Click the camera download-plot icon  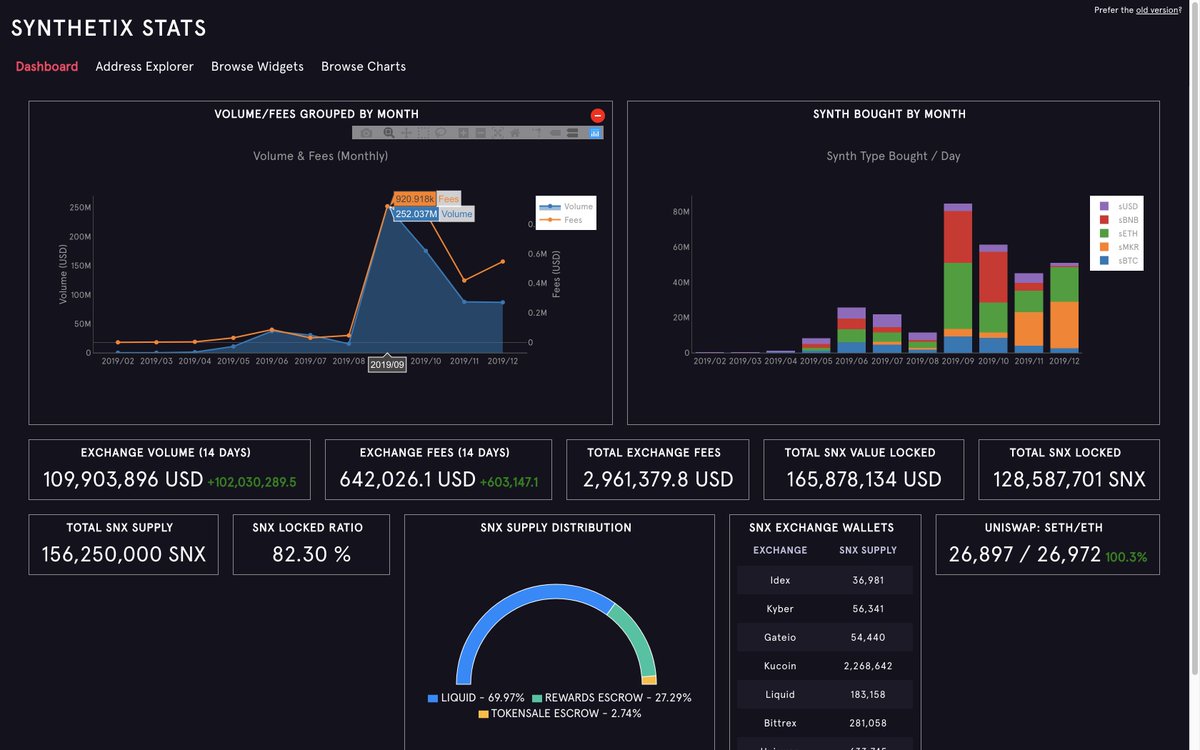tap(366, 133)
